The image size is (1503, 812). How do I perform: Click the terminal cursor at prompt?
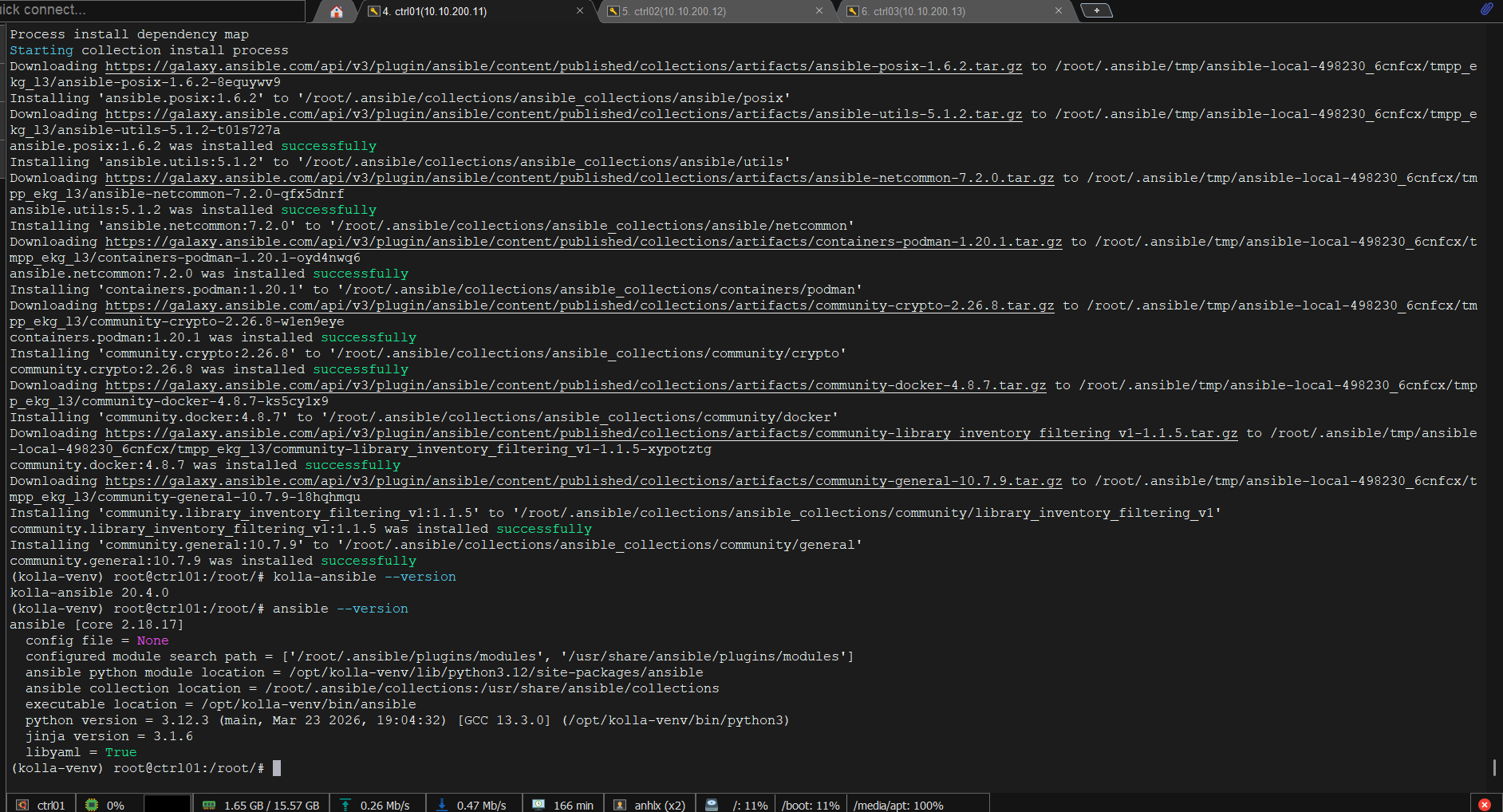coord(277,768)
